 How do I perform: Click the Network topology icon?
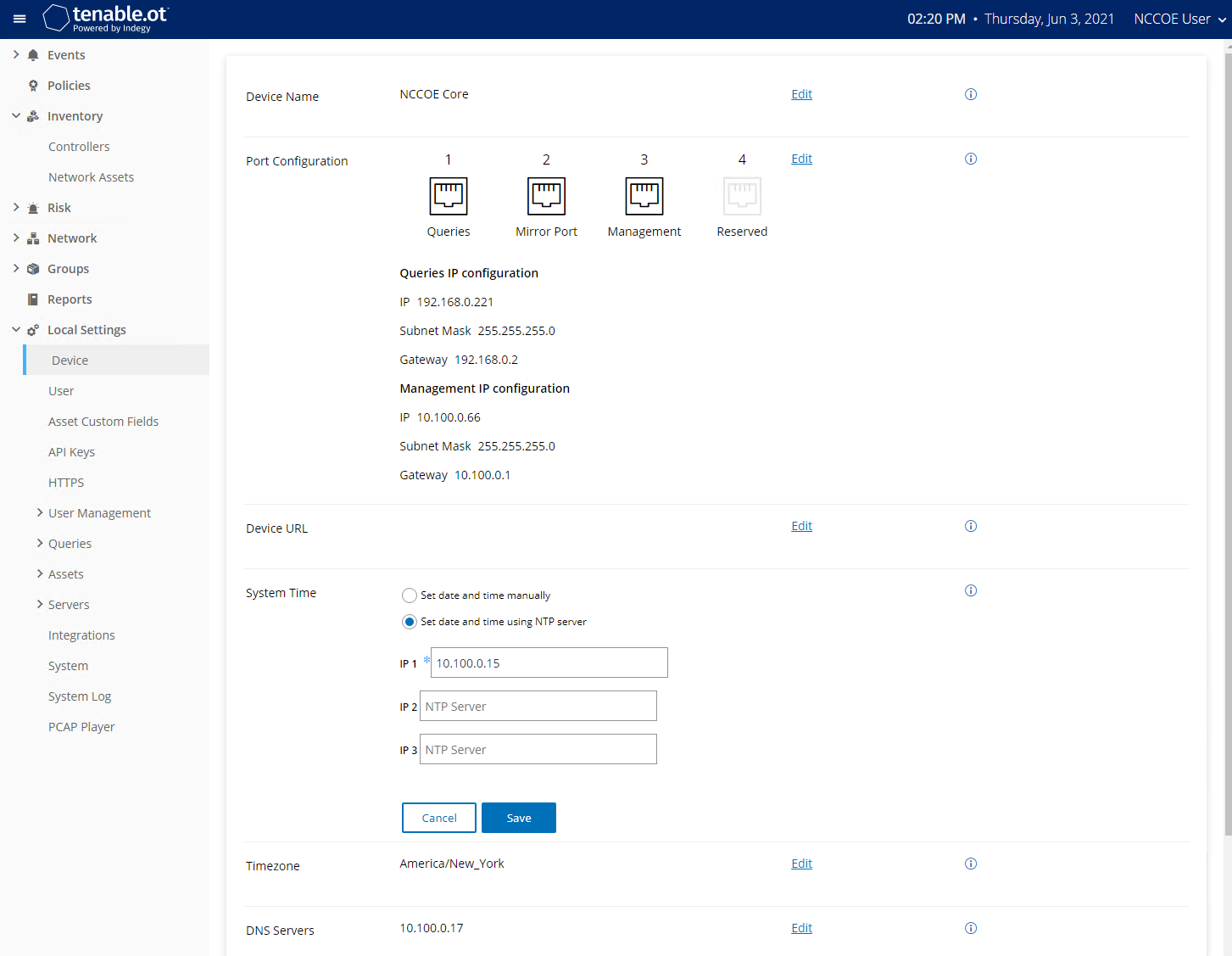coord(33,238)
